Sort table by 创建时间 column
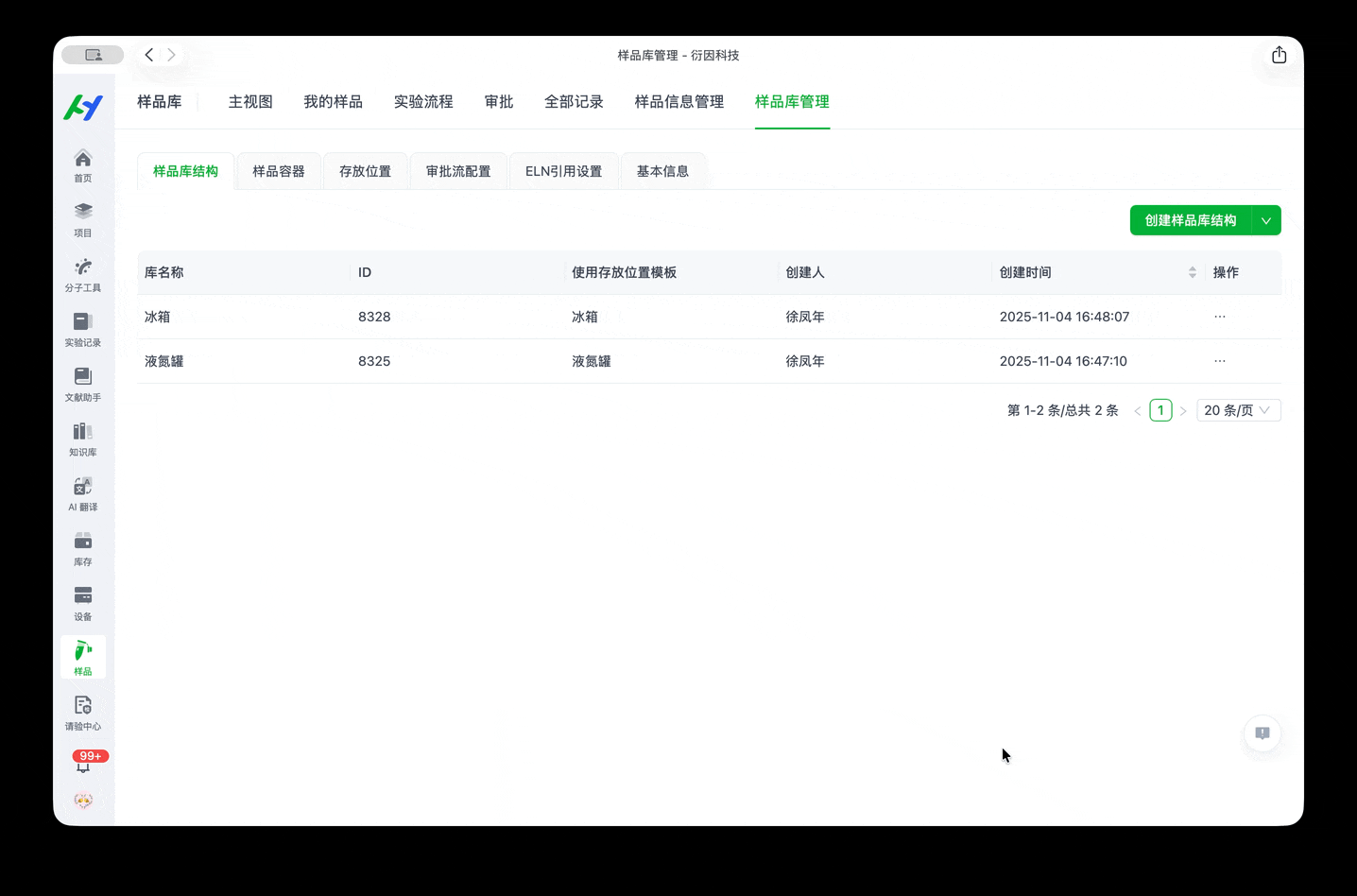This screenshot has height=896, width=1357. [1192, 272]
